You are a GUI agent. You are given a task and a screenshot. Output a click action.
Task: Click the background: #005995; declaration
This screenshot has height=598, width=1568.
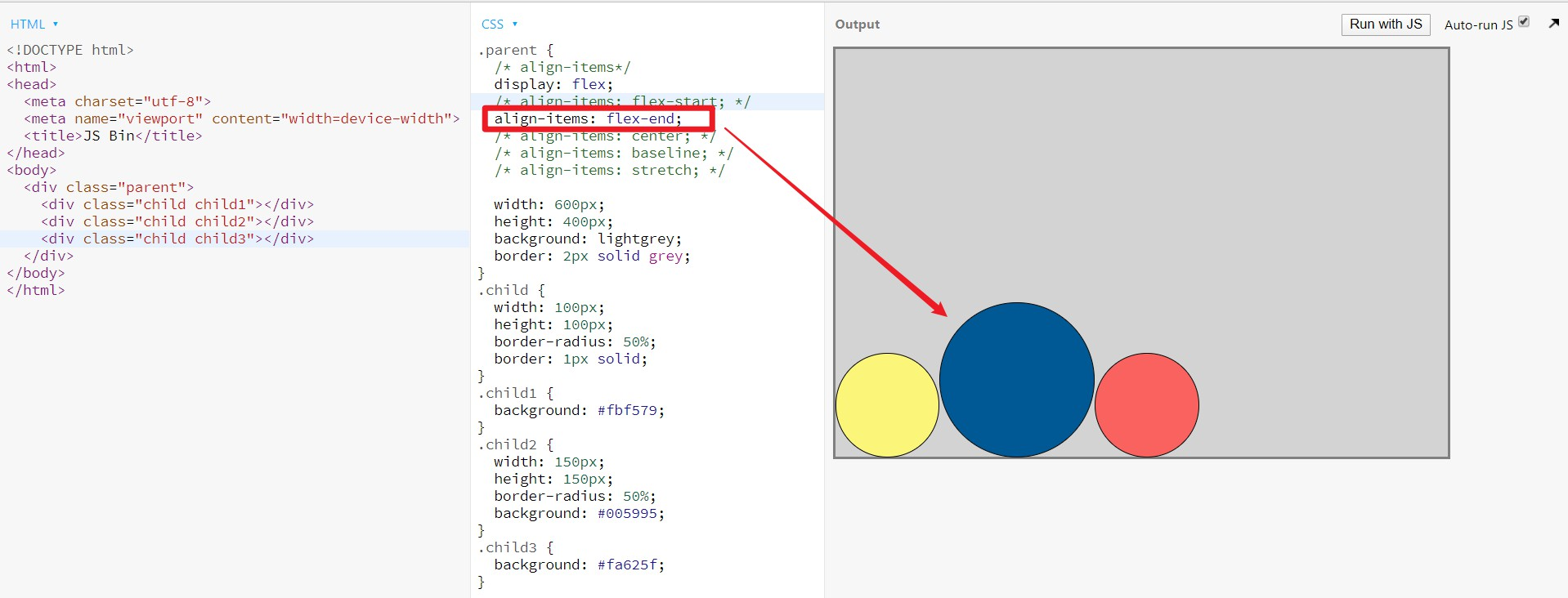(x=580, y=513)
